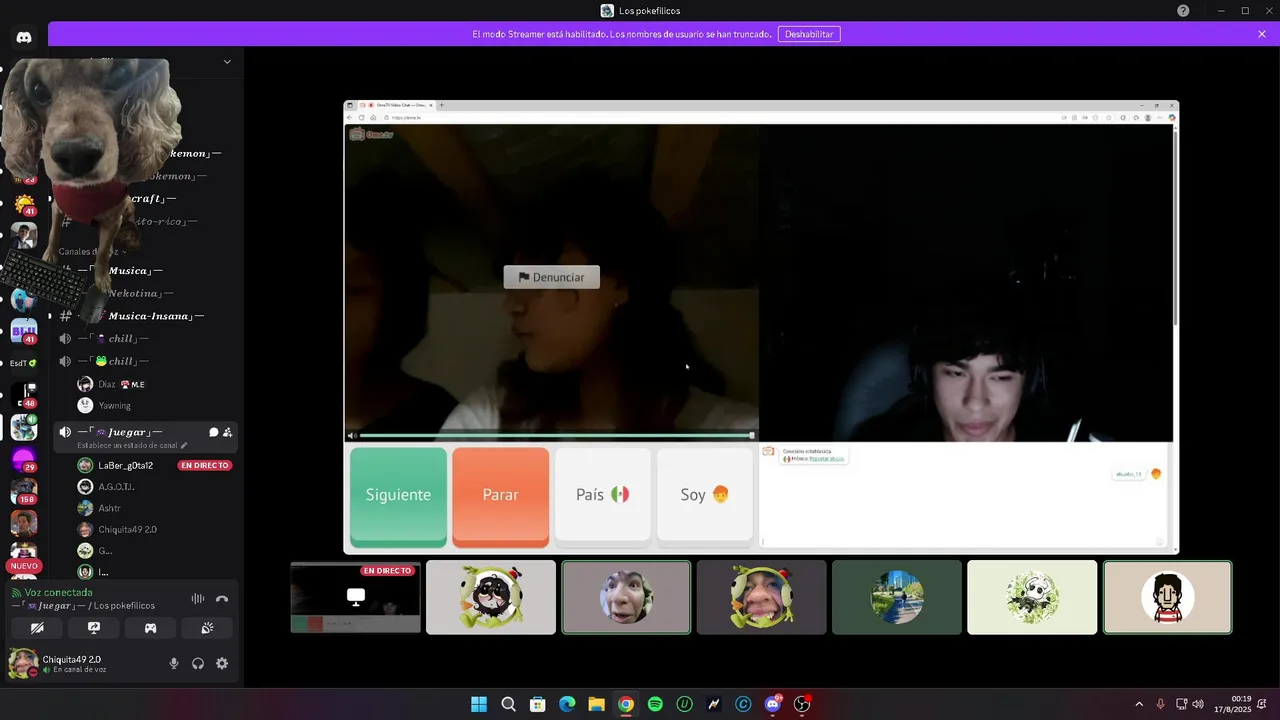Open the taskbar volume control
This screenshot has width=1280, height=720.
pyautogui.click(x=1198, y=704)
